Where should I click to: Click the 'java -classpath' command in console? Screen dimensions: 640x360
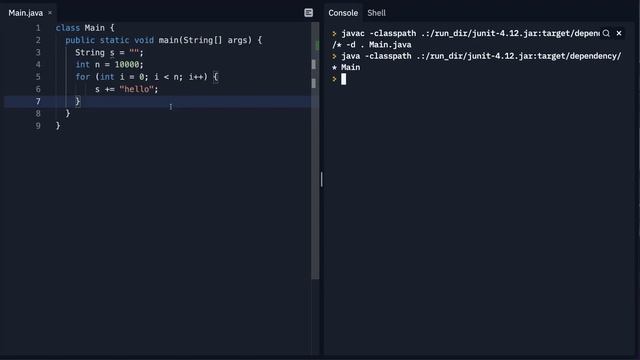click(481, 56)
